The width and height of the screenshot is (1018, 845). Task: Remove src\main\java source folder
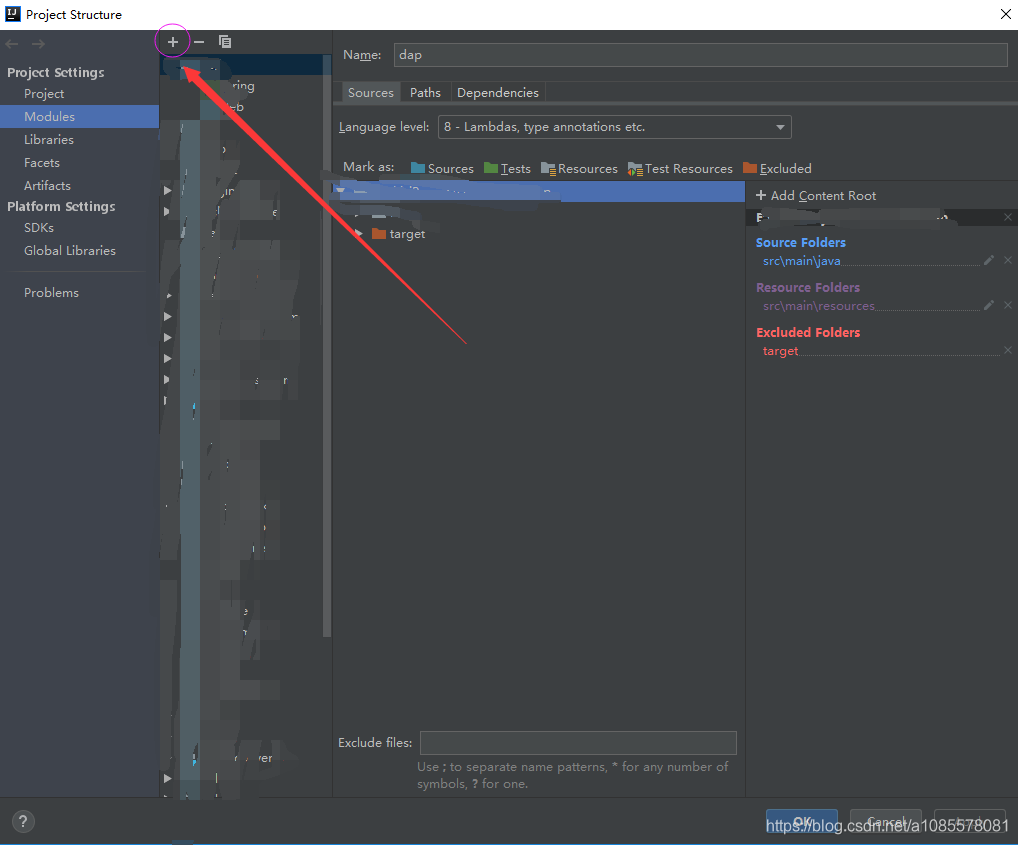click(x=1008, y=260)
